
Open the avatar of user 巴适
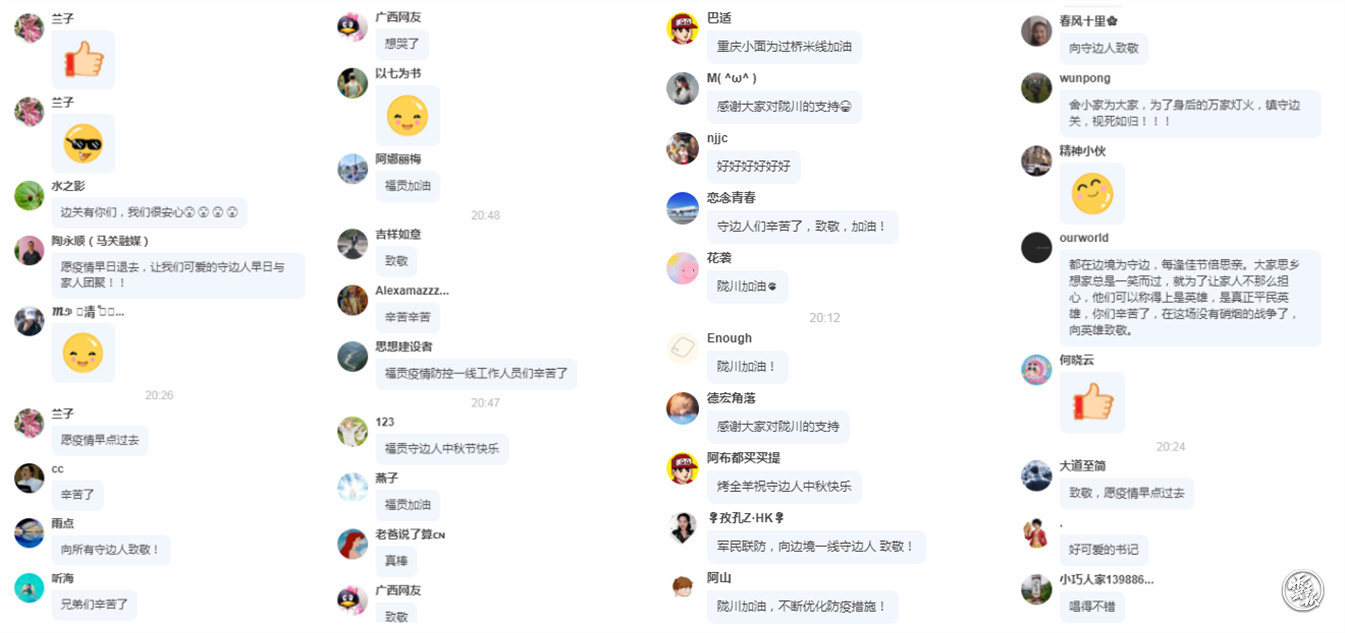pos(682,28)
